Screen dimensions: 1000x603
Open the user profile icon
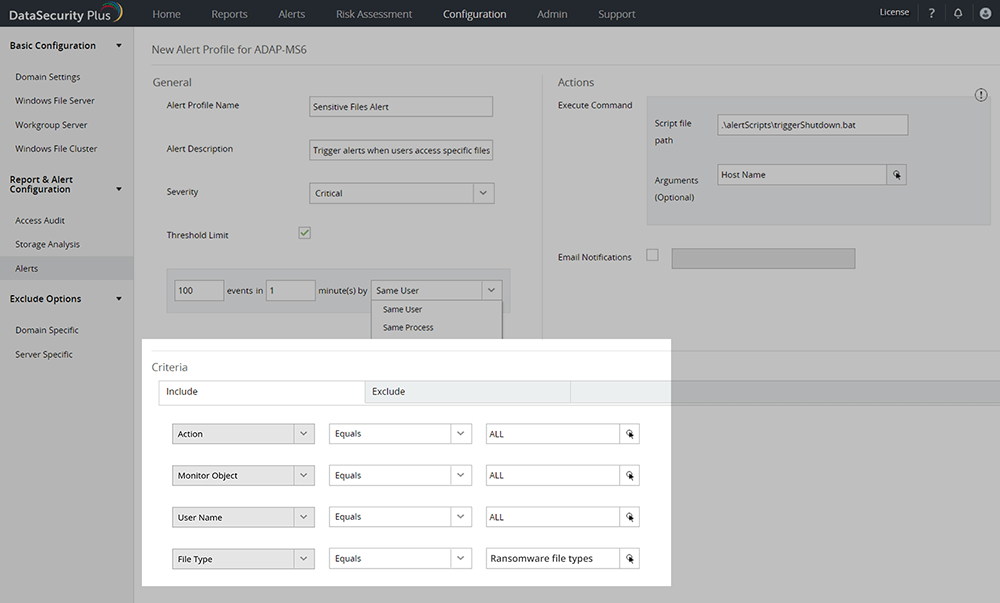(985, 13)
